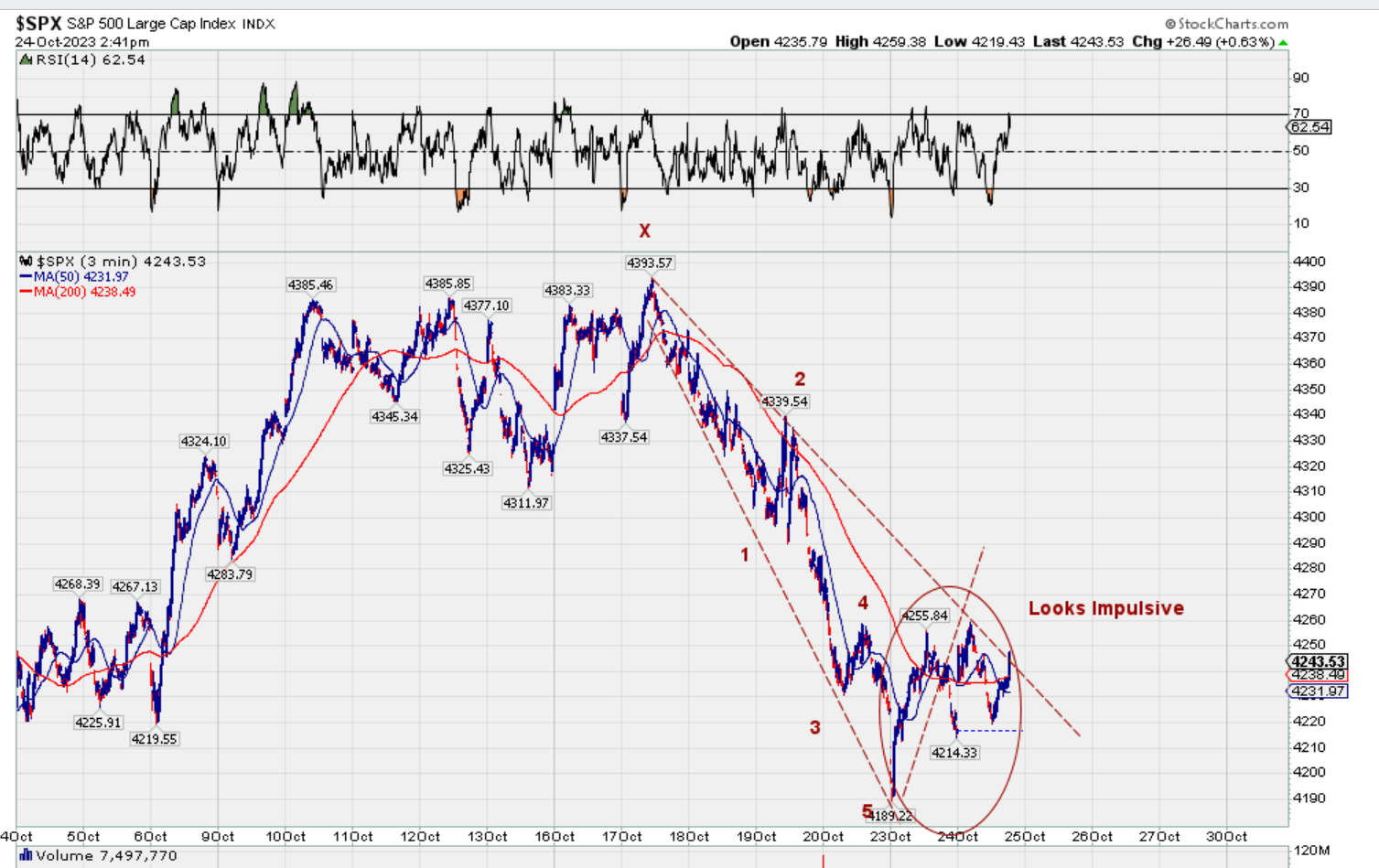The height and width of the screenshot is (868, 1379).
Task: Click the line icon before RSI(14)
Action: click(26, 60)
